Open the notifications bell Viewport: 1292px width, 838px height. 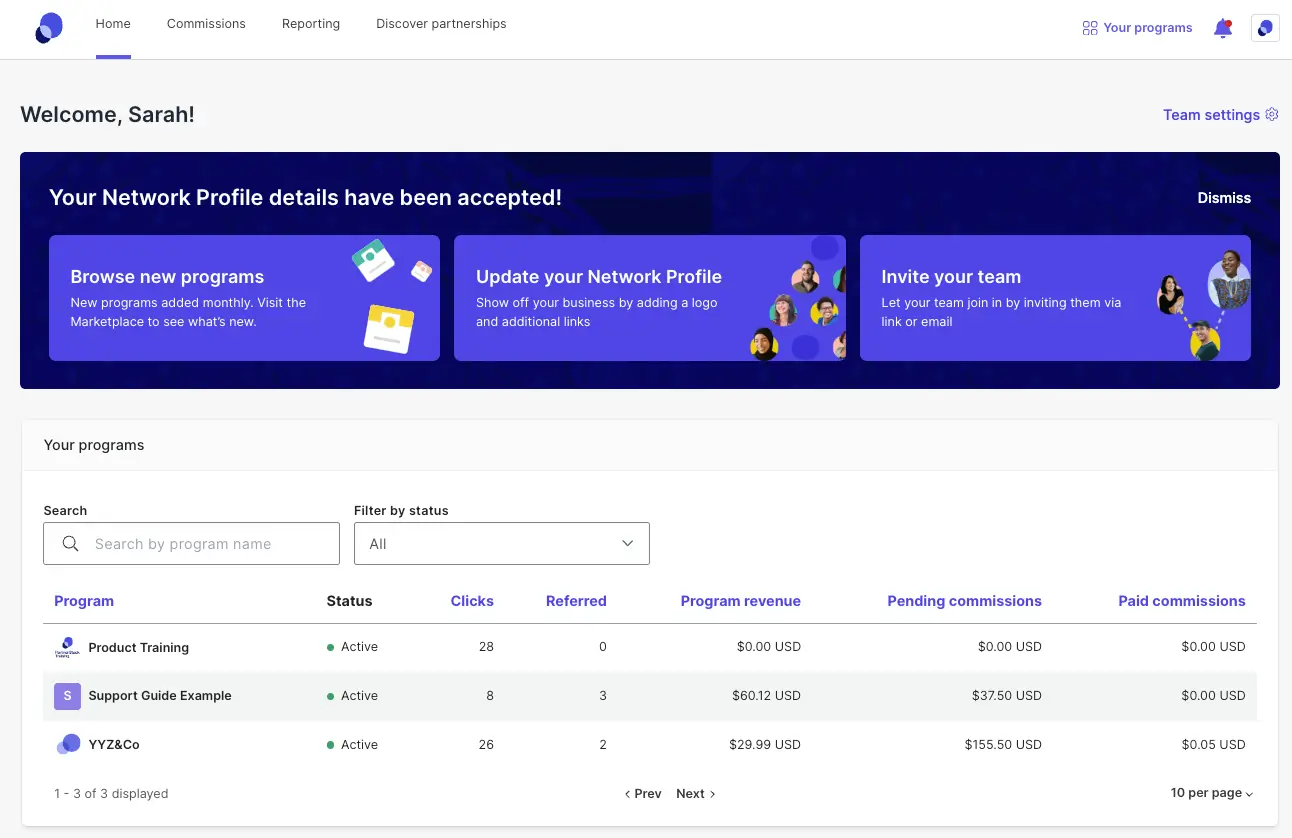pyautogui.click(x=1222, y=28)
